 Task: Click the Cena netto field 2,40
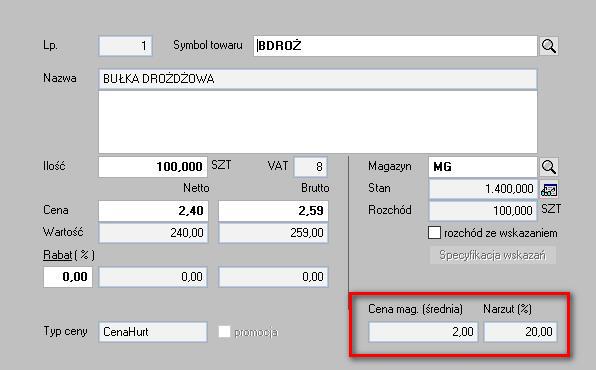pos(153,211)
